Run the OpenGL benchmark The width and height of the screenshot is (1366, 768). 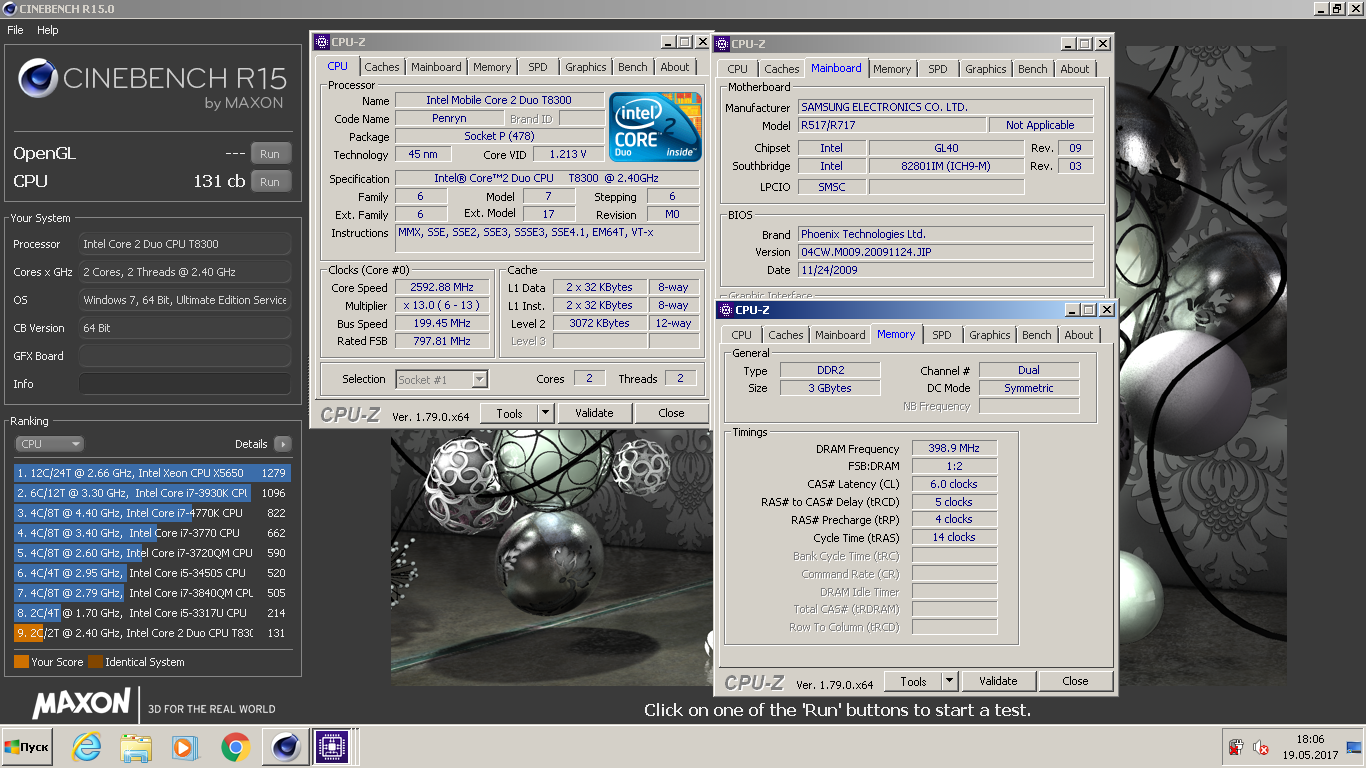tap(270, 154)
